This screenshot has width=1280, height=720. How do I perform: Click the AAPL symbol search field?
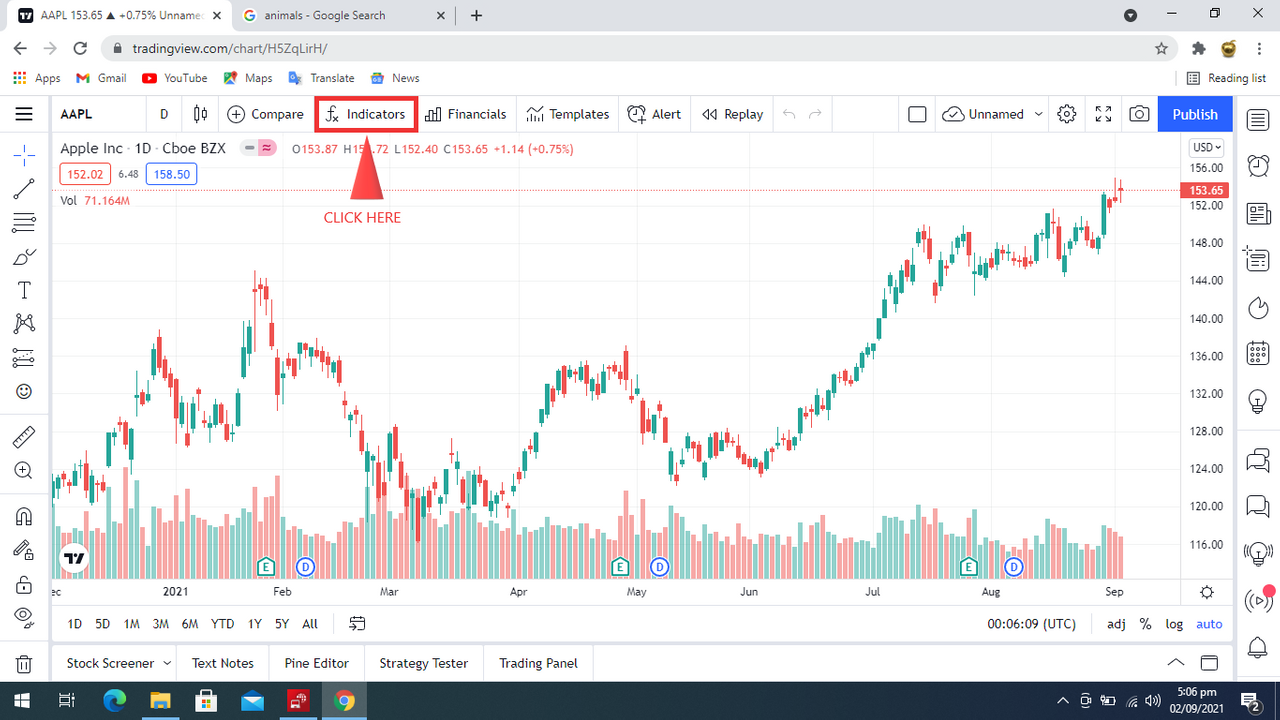tap(98, 114)
